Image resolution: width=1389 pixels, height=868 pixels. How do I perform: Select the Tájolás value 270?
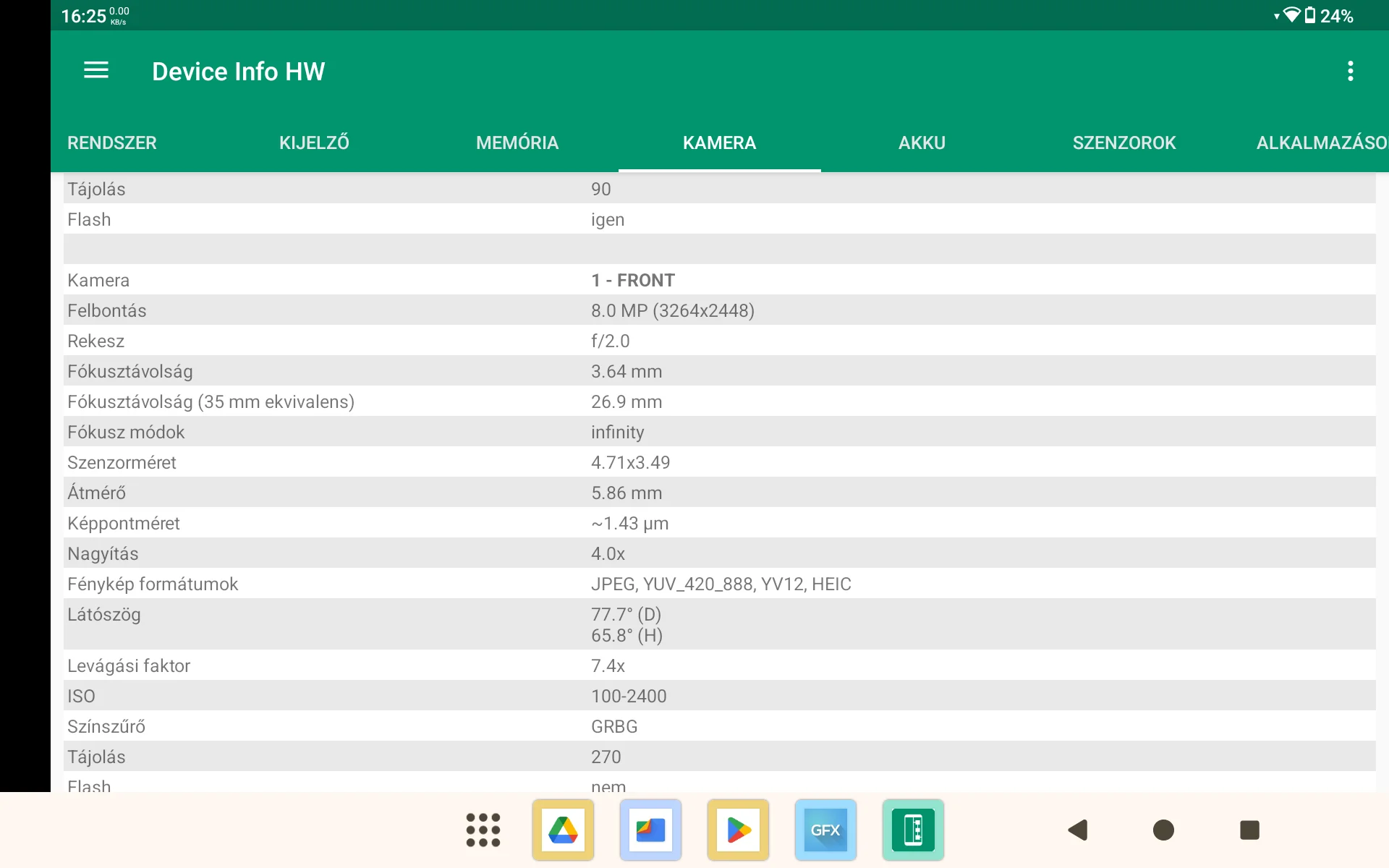(606, 757)
